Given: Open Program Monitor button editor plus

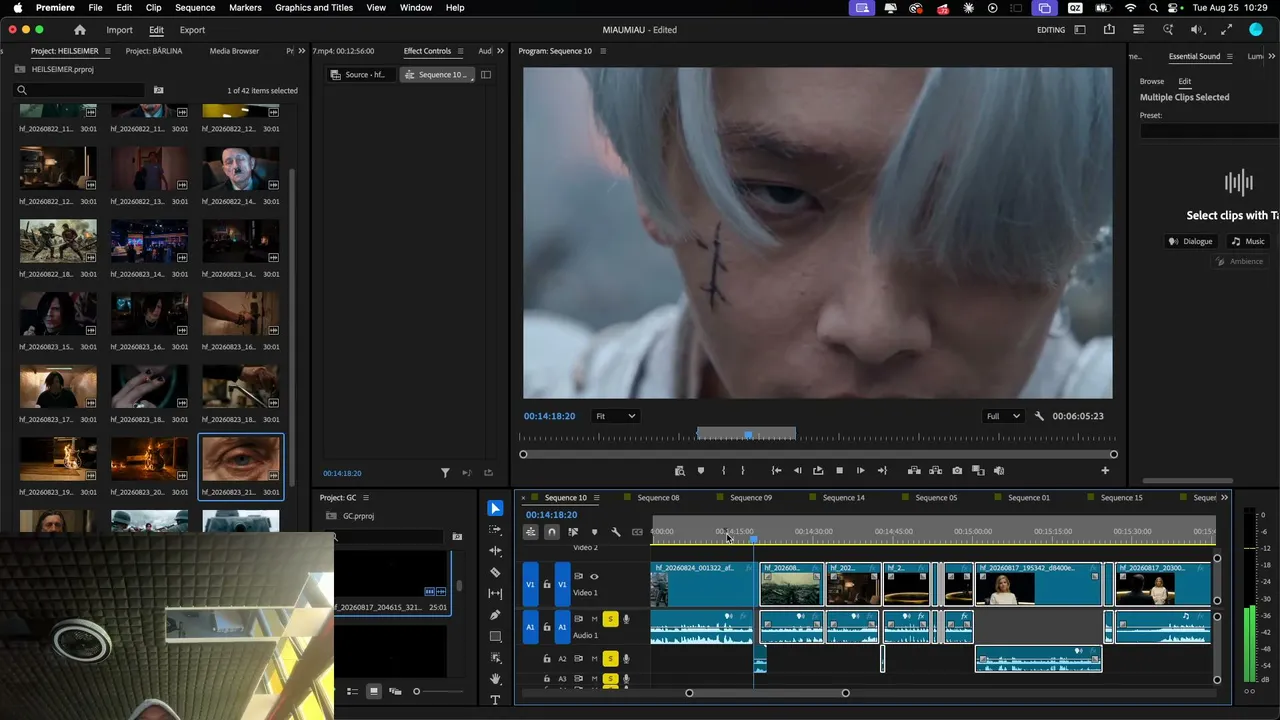Looking at the screenshot, I should point(1105,470).
